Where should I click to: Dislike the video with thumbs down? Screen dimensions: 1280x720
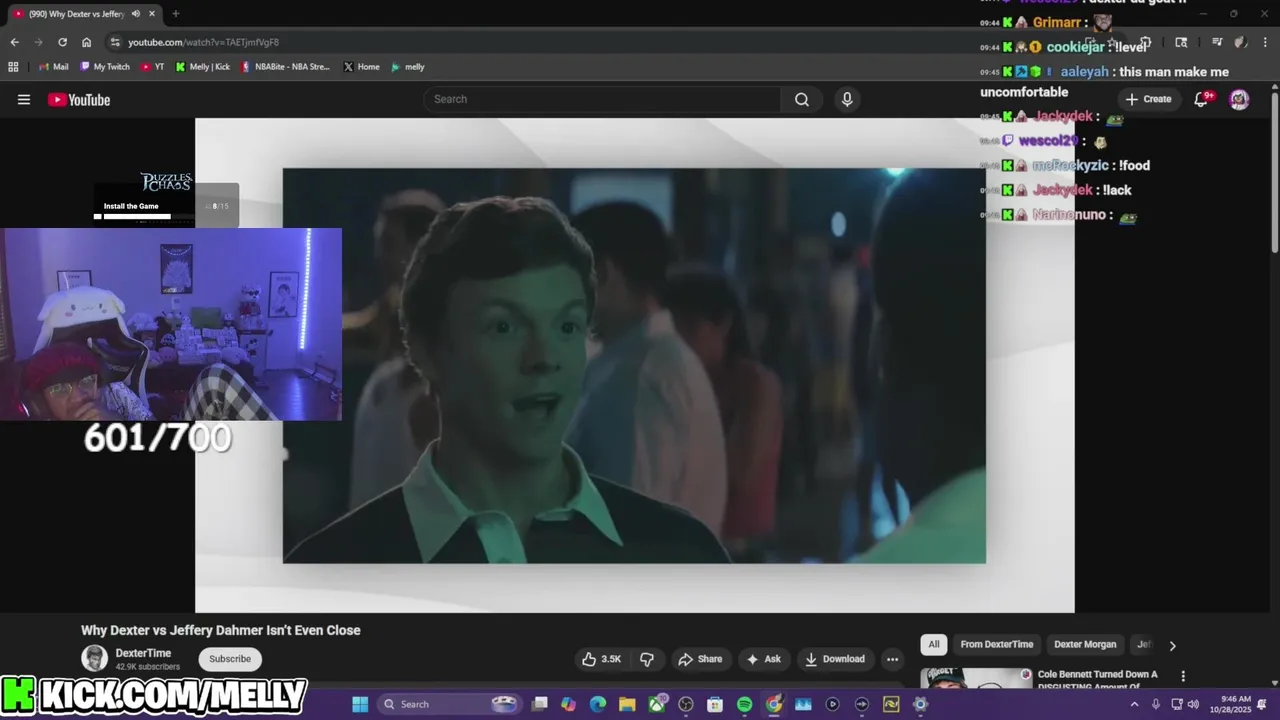647,659
